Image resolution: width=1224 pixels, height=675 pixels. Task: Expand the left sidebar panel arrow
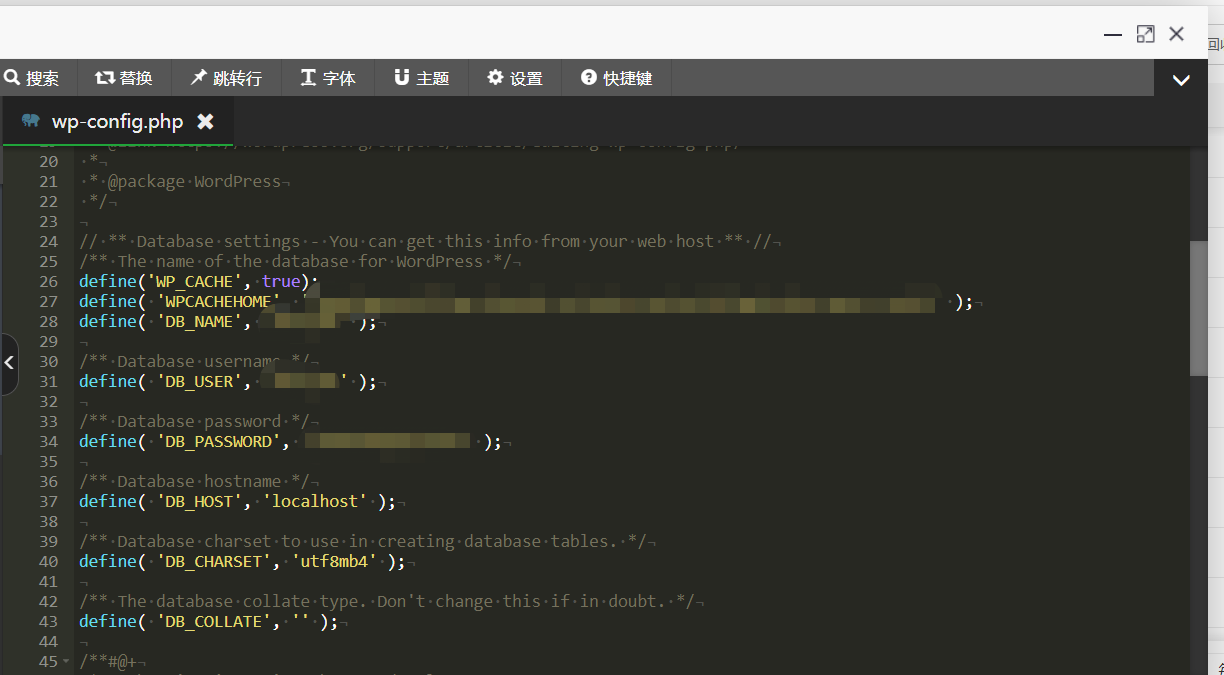(9, 363)
